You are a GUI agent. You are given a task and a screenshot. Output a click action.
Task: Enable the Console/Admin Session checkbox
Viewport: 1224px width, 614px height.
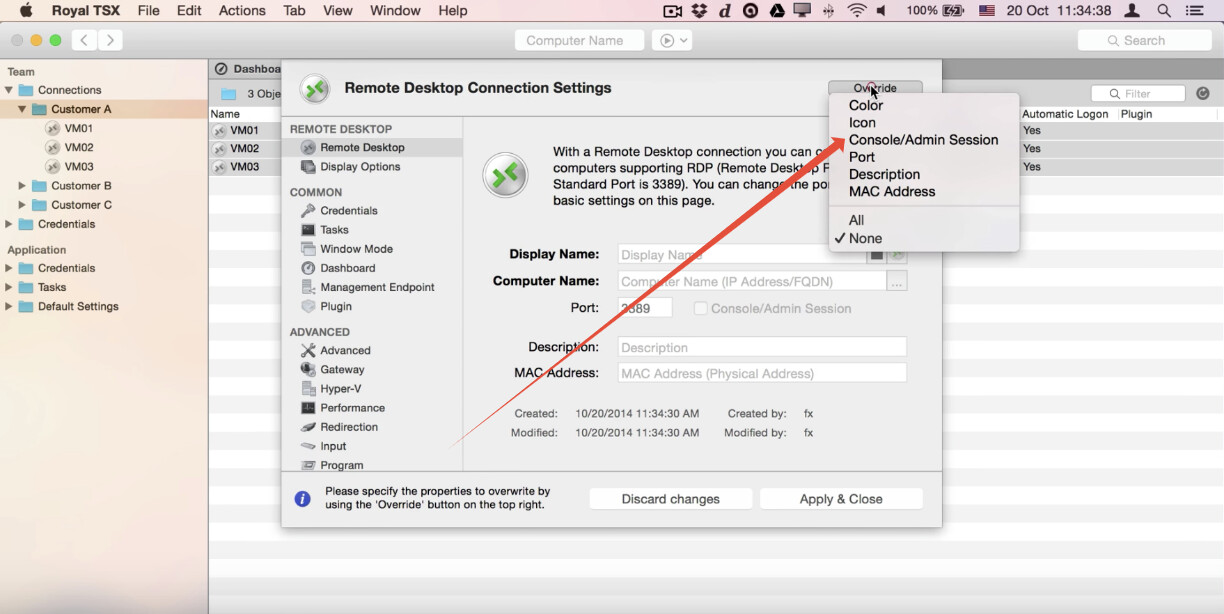click(701, 309)
